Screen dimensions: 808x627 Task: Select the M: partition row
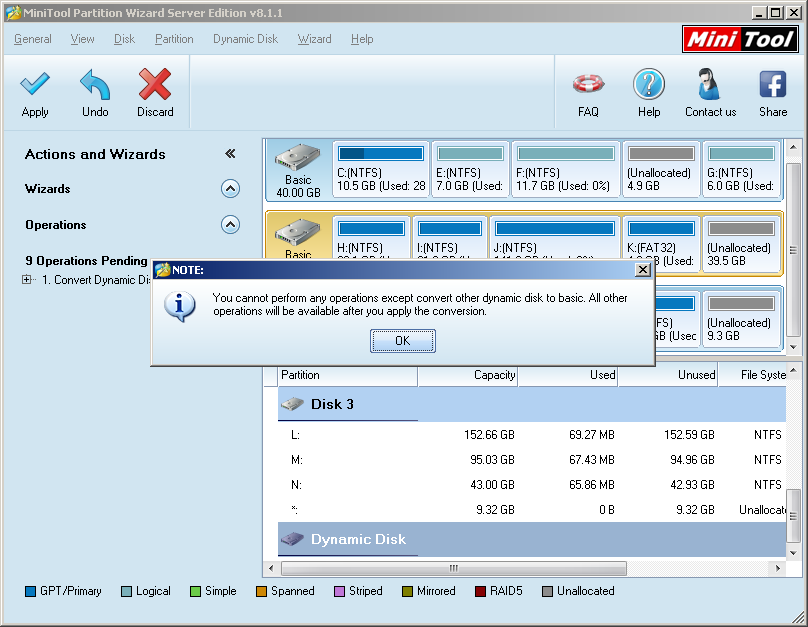(532, 460)
